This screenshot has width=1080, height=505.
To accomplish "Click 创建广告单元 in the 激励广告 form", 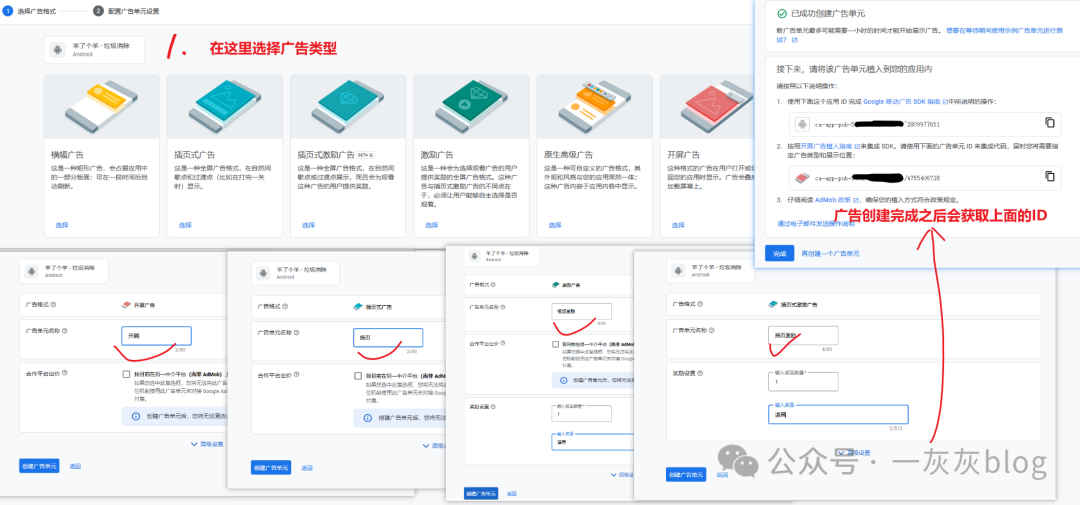I will 481,493.
